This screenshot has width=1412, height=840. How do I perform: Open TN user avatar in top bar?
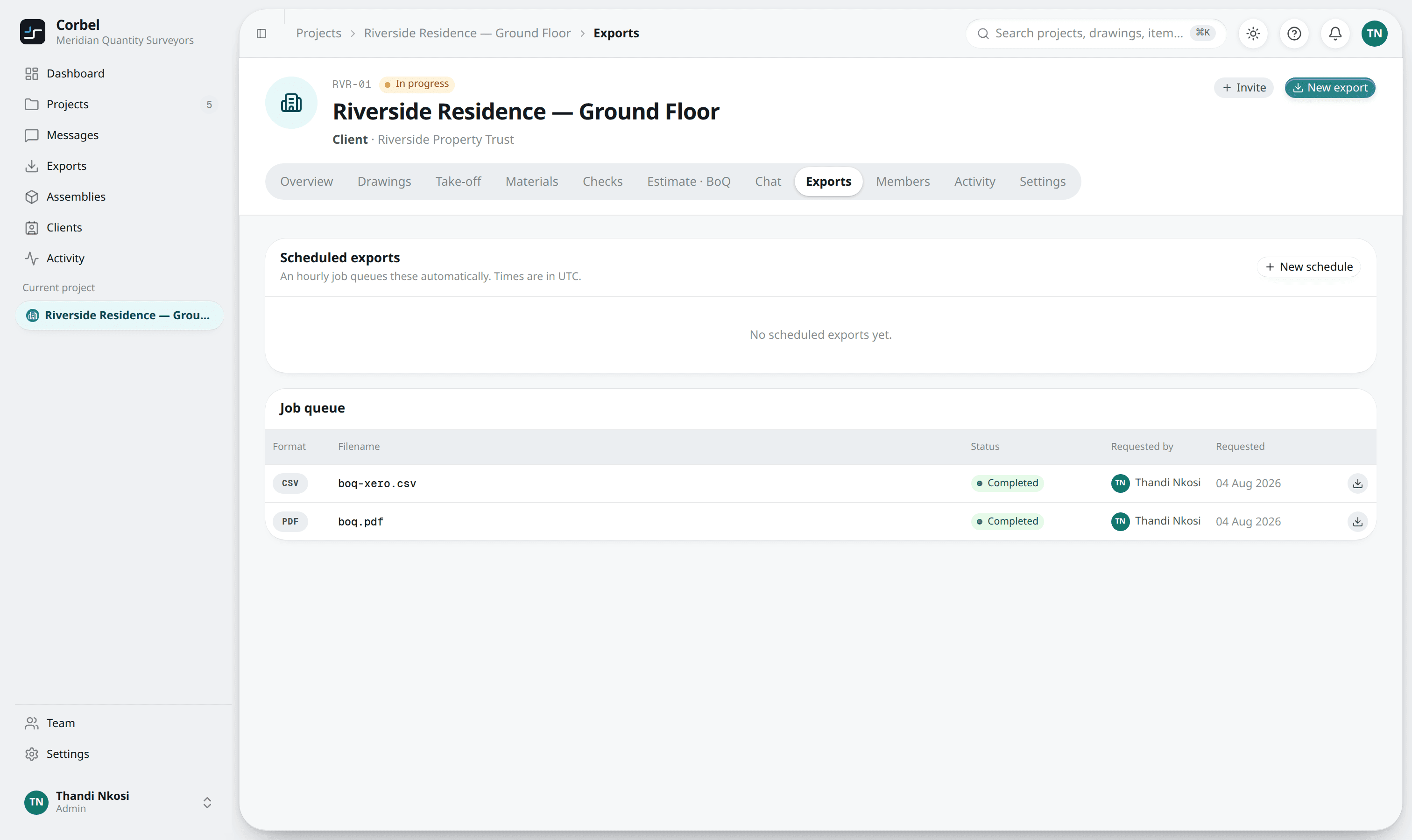coord(1375,34)
